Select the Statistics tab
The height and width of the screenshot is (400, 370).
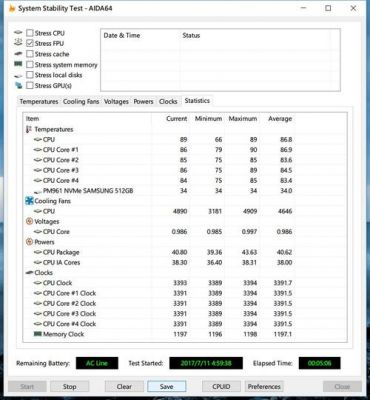pos(197,101)
